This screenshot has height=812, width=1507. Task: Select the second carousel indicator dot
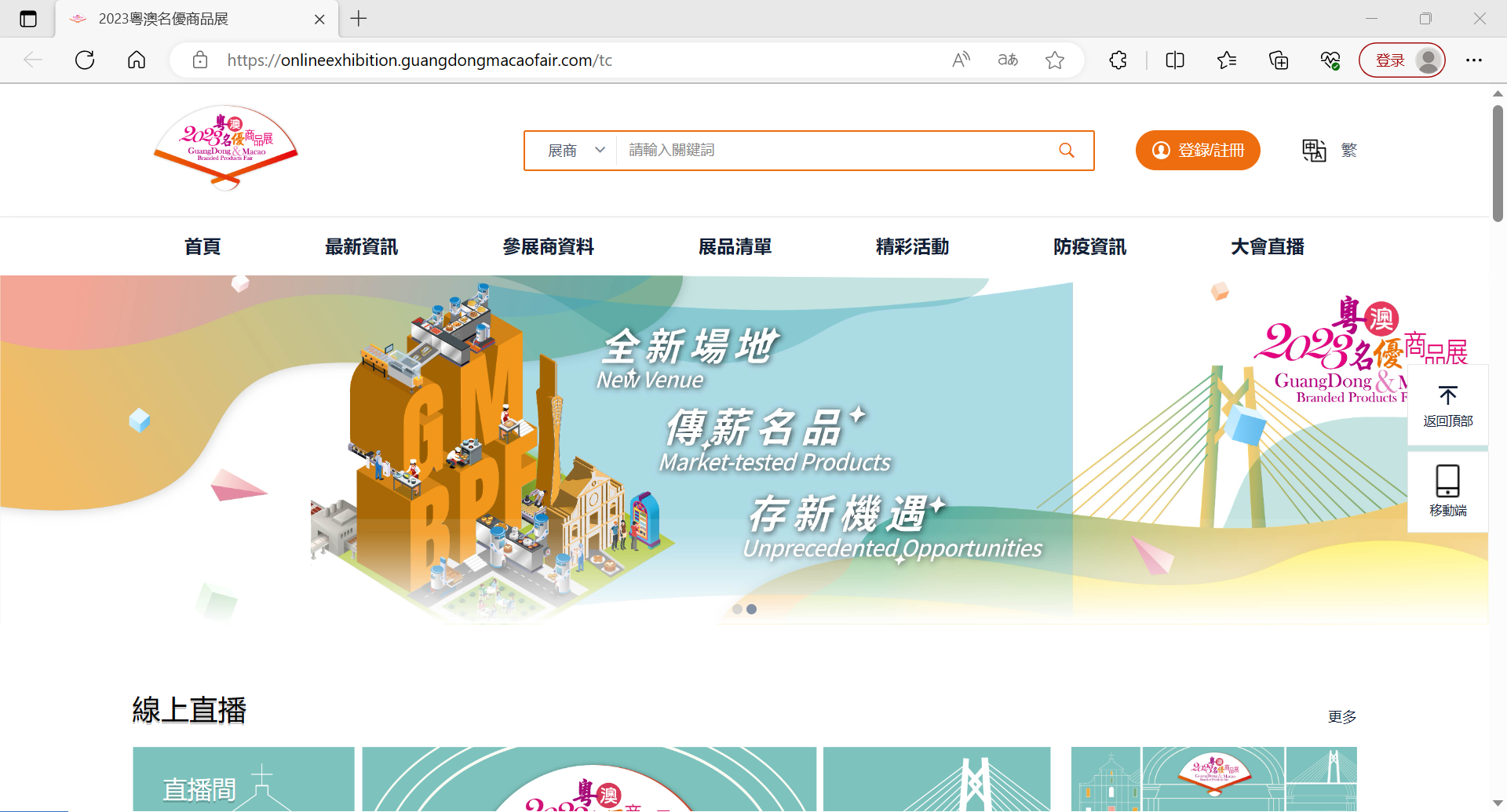coord(752,610)
